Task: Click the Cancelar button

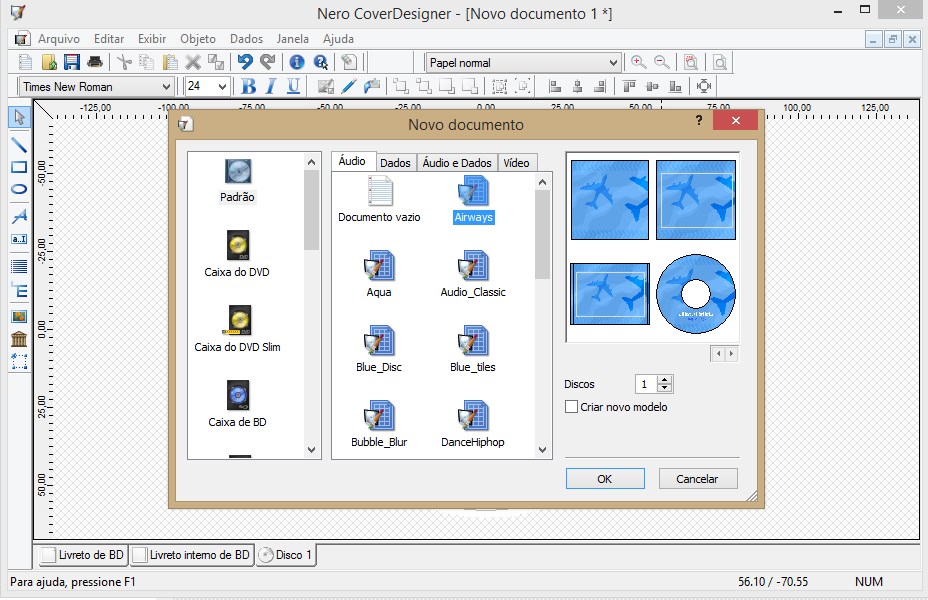Action: tap(698, 479)
